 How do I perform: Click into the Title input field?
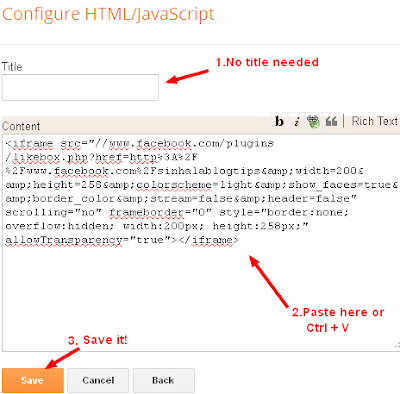pos(80,87)
